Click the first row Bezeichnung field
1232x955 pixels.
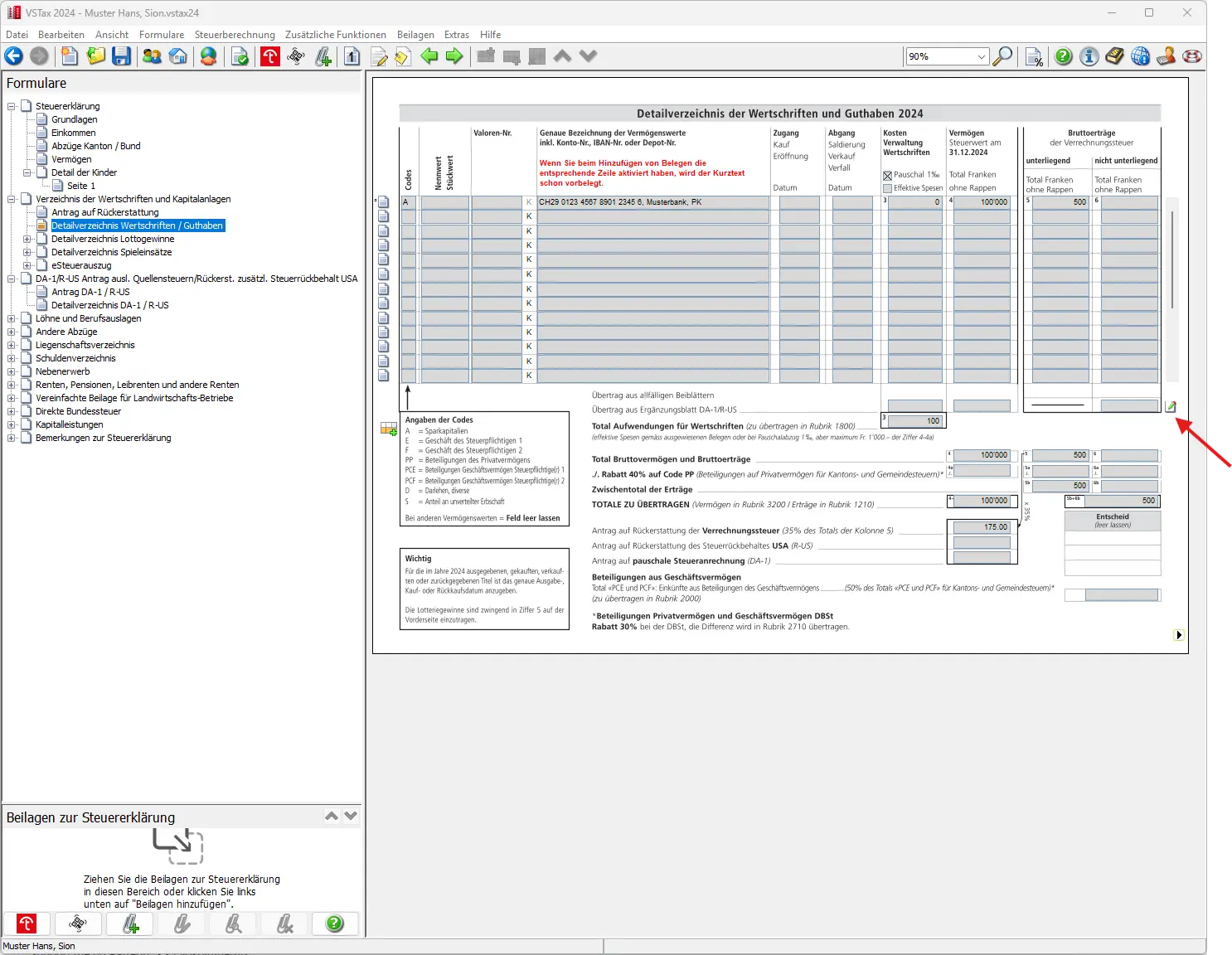tap(652, 202)
